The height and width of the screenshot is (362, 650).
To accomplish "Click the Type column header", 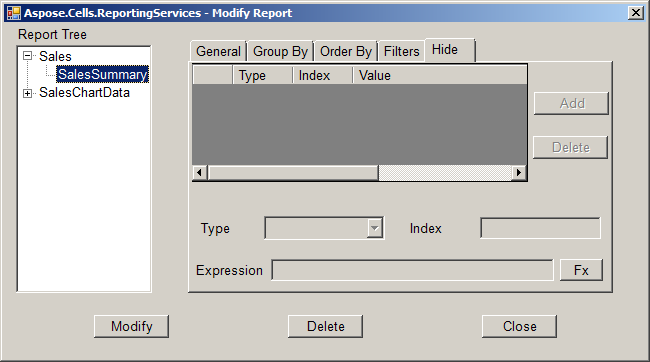I will [262, 75].
